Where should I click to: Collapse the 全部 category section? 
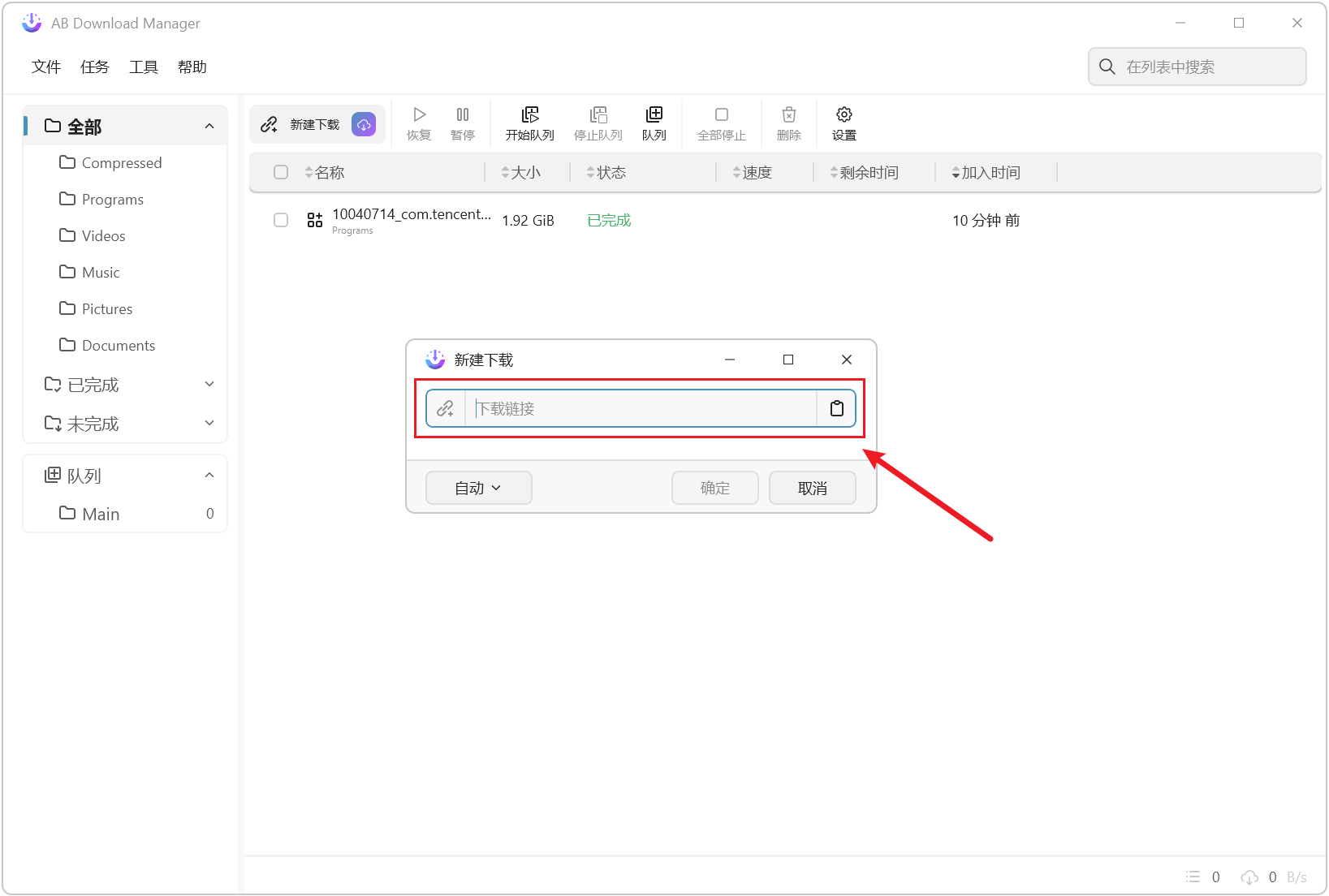point(209,126)
